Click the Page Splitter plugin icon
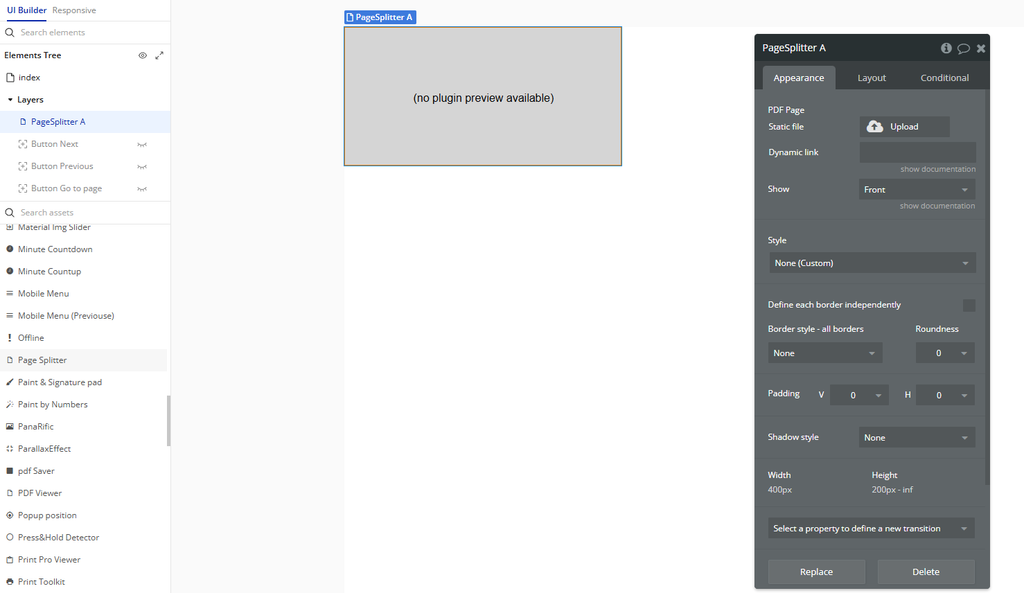Image resolution: width=1024 pixels, height=593 pixels. coord(10,359)
